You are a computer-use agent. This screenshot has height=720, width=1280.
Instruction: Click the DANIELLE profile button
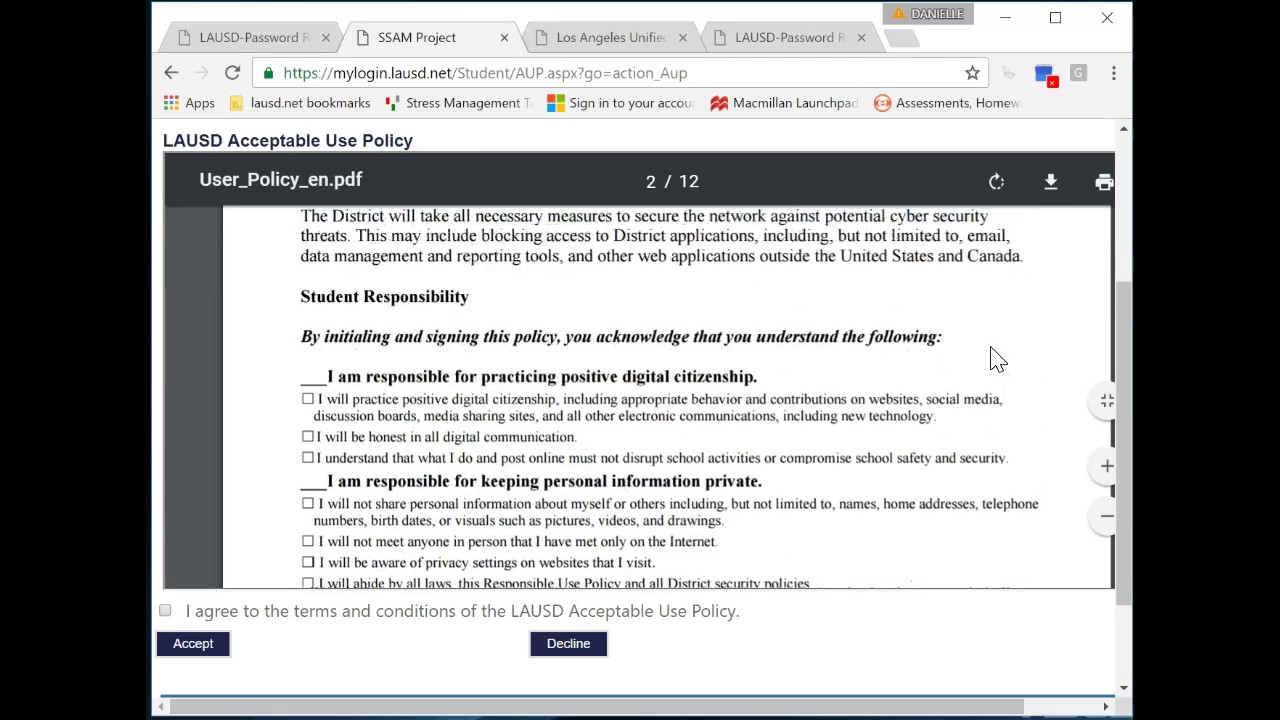[928, 14]
